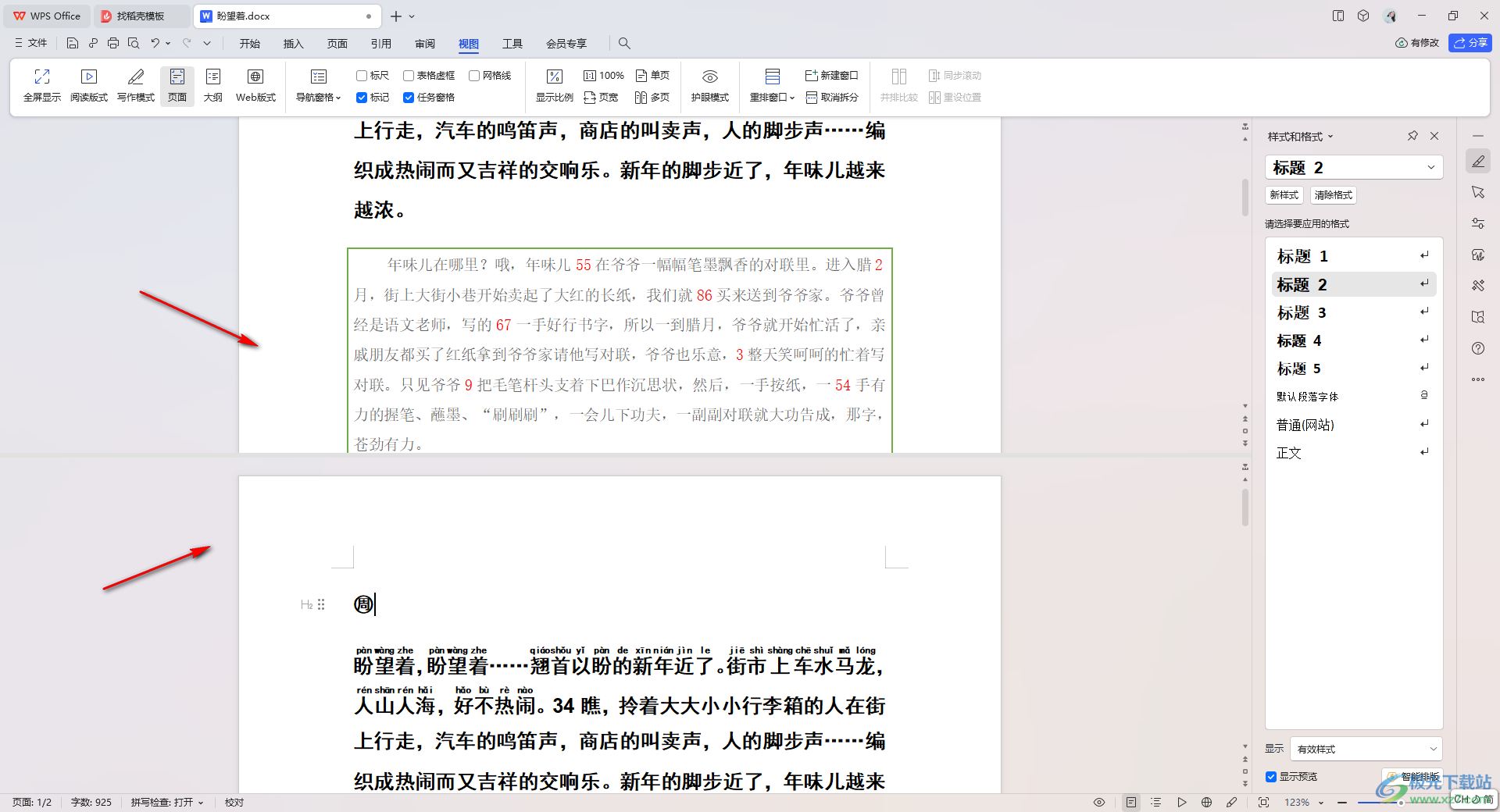Switch to the 找稻壳模板 tab

pyautogui.click(x=141, y=16)
